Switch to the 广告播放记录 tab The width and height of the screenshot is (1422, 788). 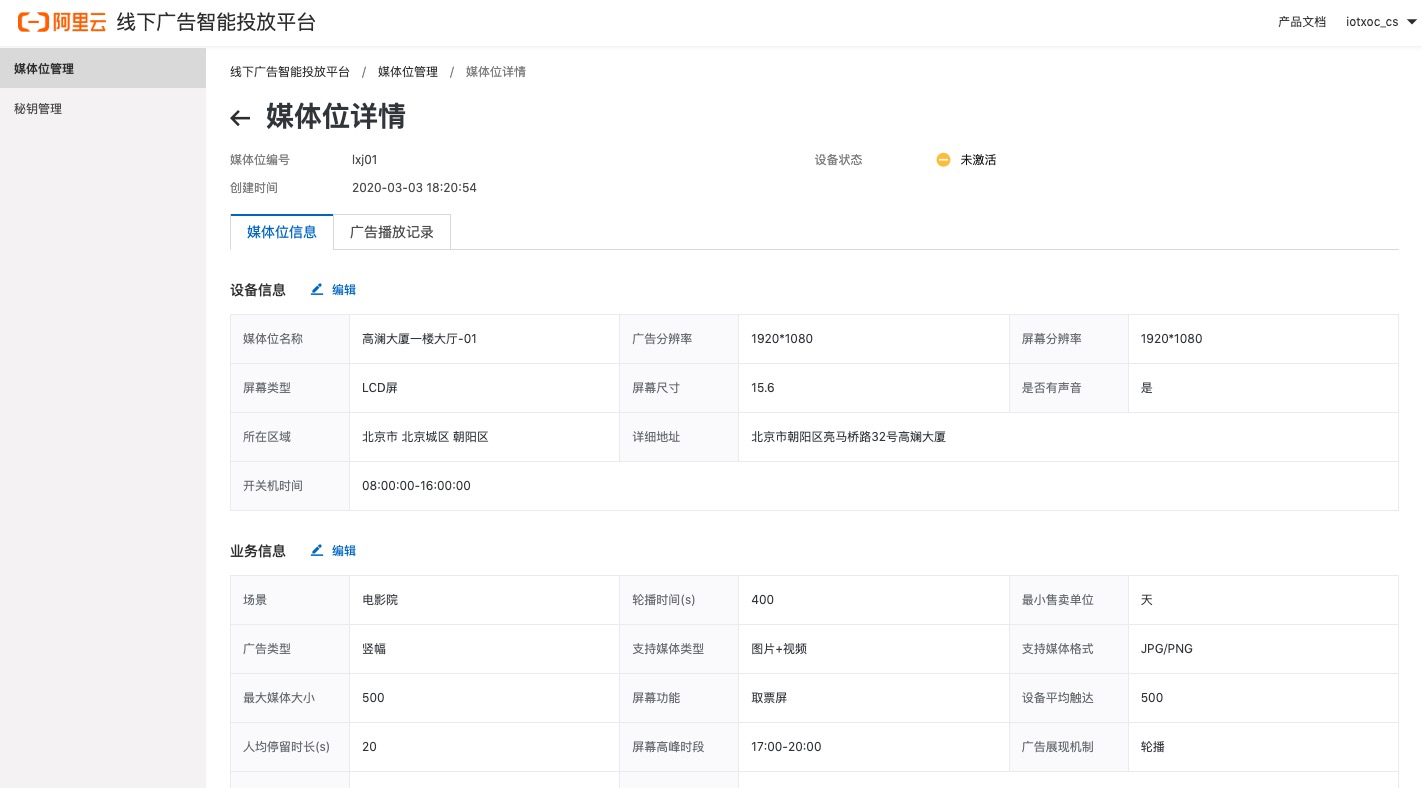click(392, 232)
